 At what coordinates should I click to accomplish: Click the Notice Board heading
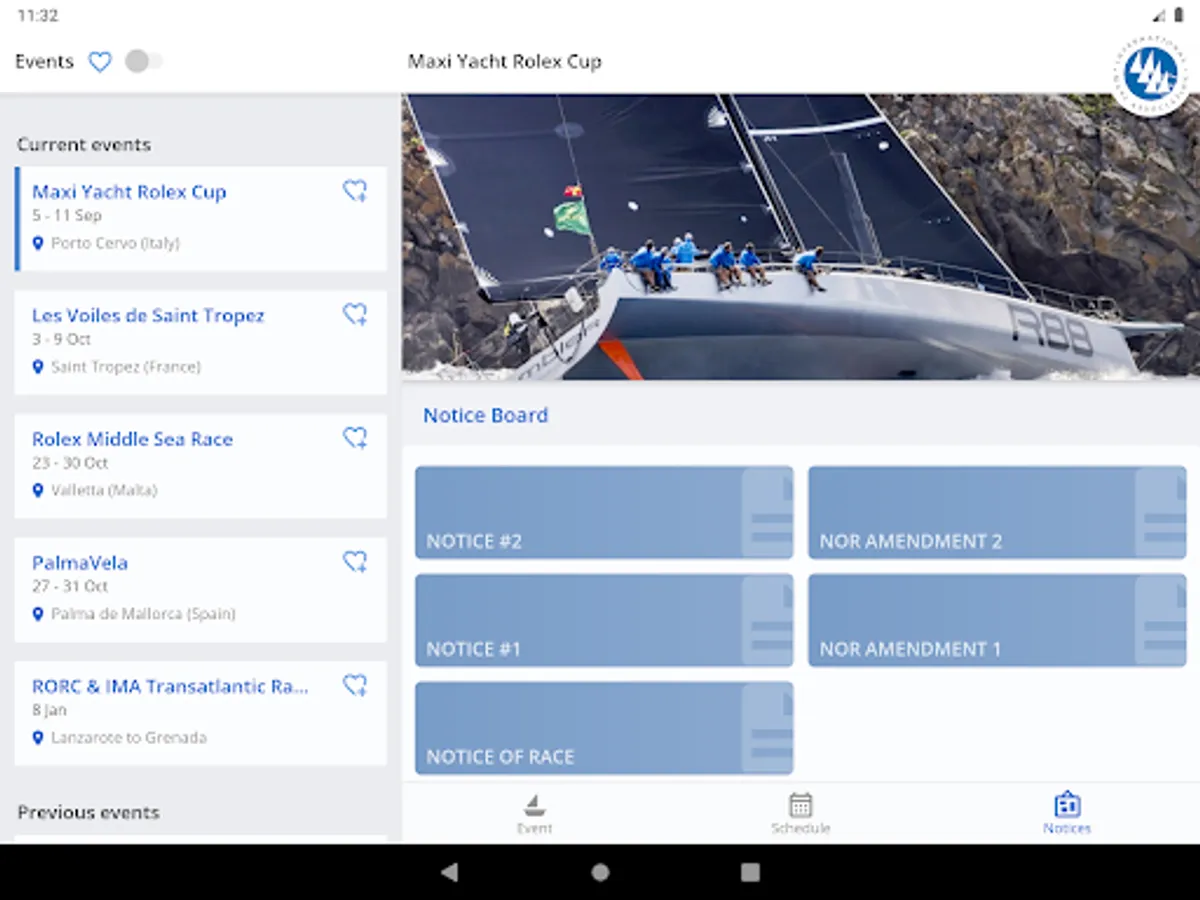pos(485,415)
